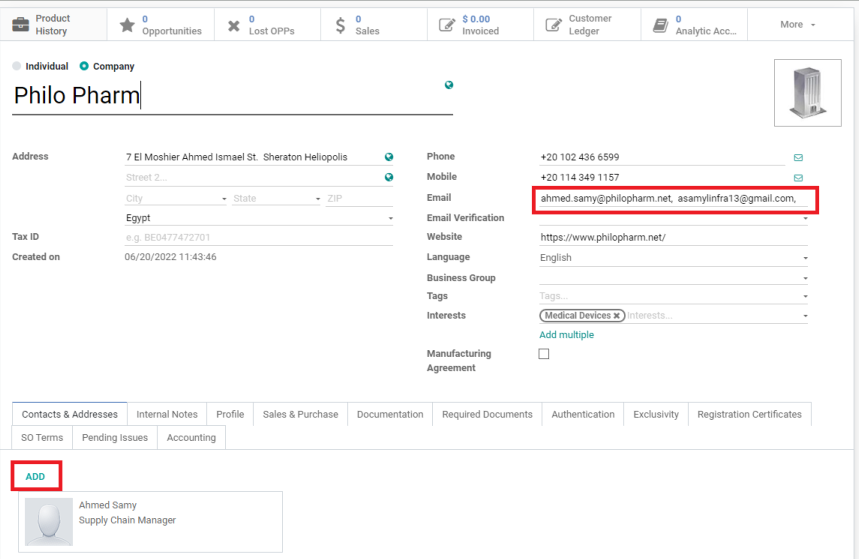Click globe icon beside Street 2 field
The width and height of the screenshot is (859, 559).
point(389,177)
